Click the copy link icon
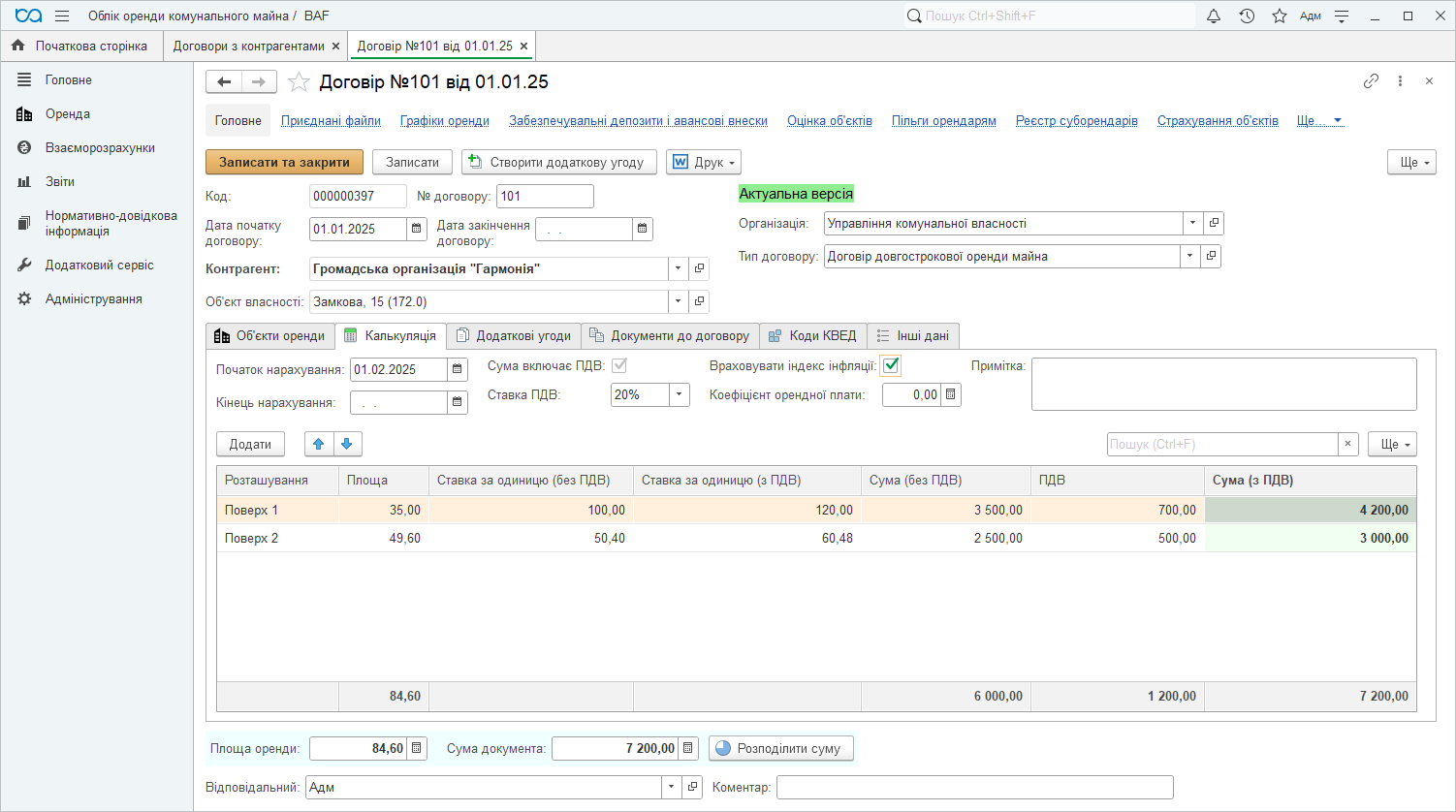The image size is (1456, 812). point(1371,81)
